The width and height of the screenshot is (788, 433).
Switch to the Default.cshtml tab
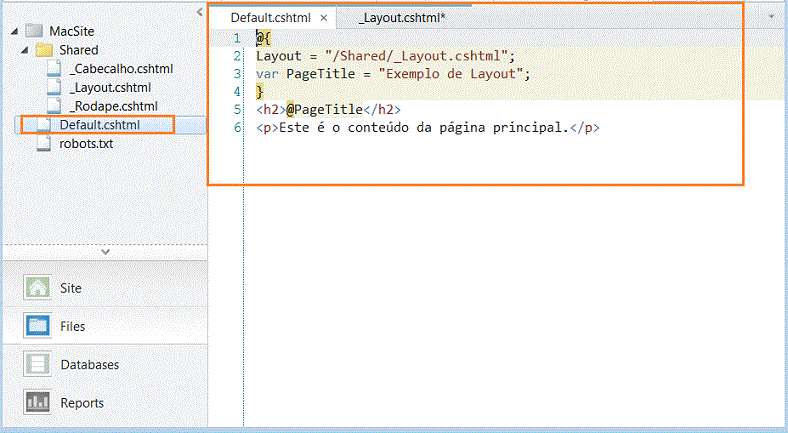point(270,18)
